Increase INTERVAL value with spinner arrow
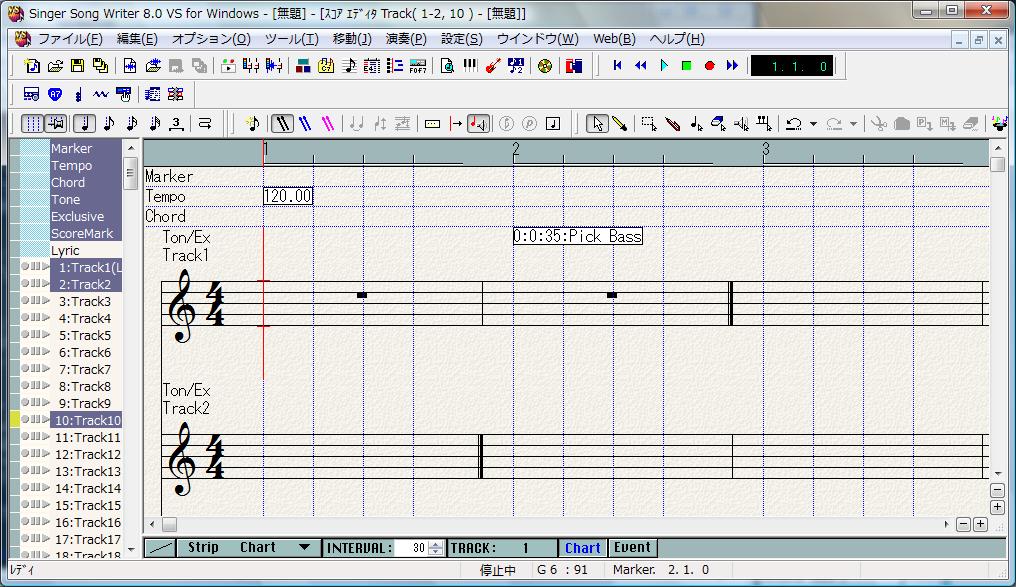1016x587 pixels. click(435, 544)
